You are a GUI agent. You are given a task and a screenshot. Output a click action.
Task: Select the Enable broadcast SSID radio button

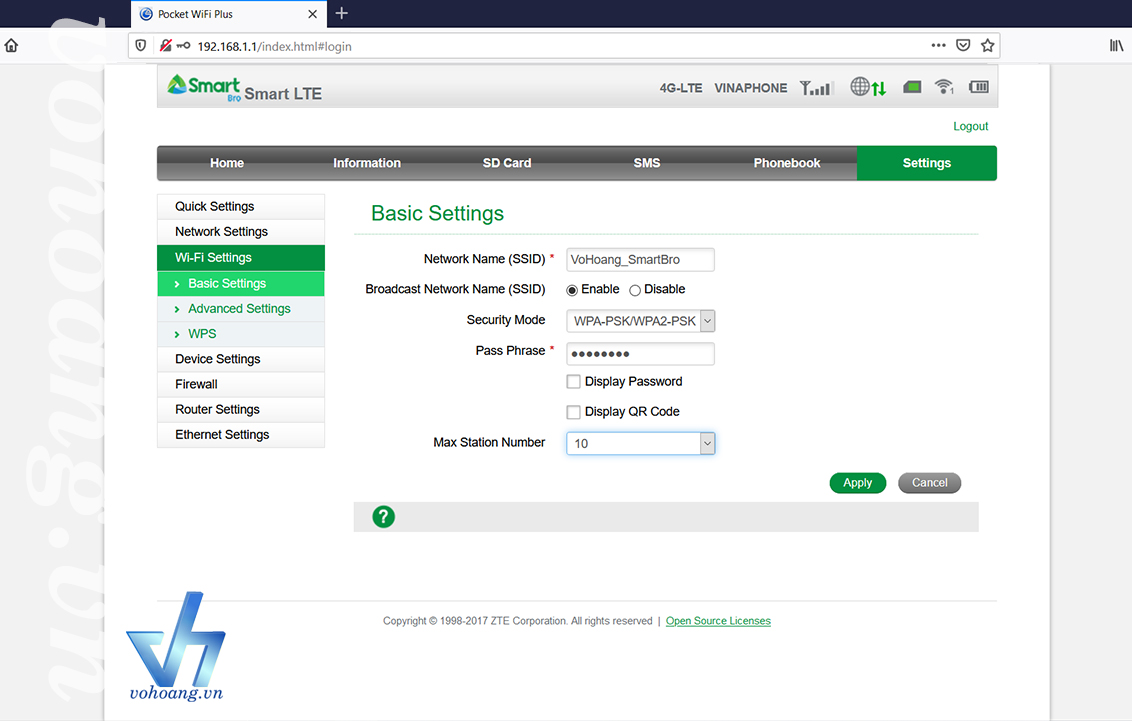point(572,290)
